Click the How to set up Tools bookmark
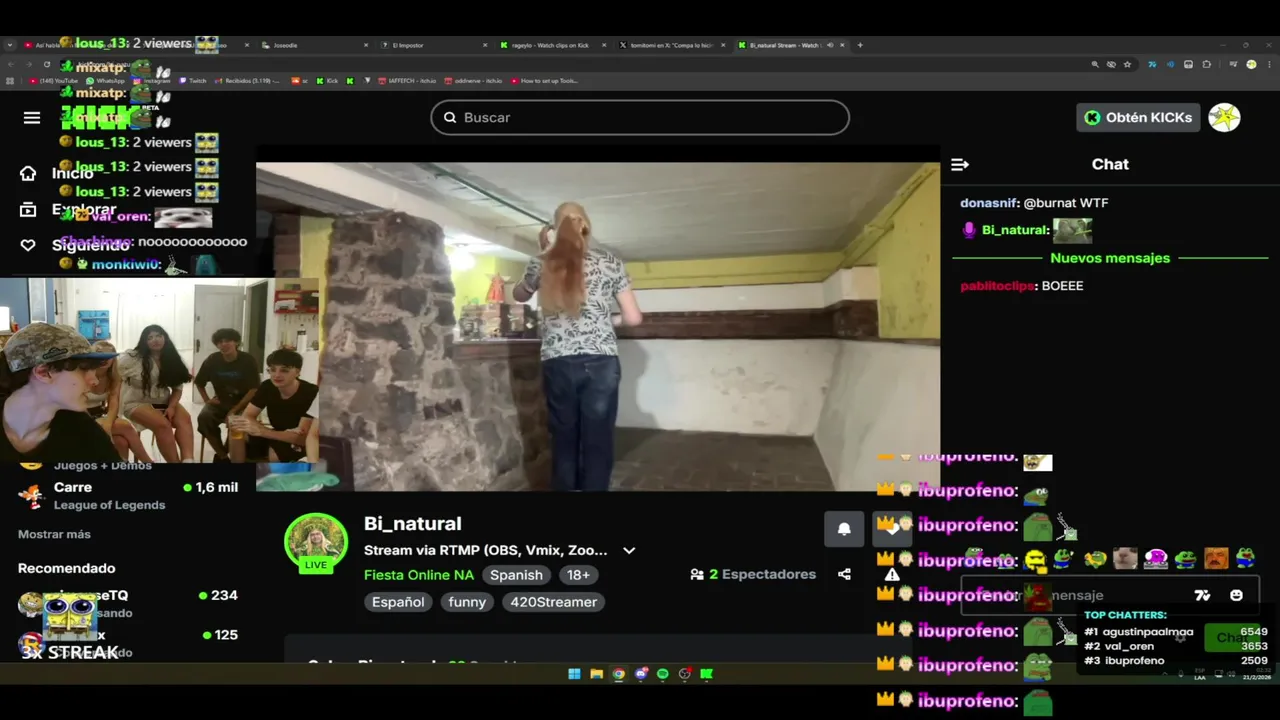 (546, 81)
